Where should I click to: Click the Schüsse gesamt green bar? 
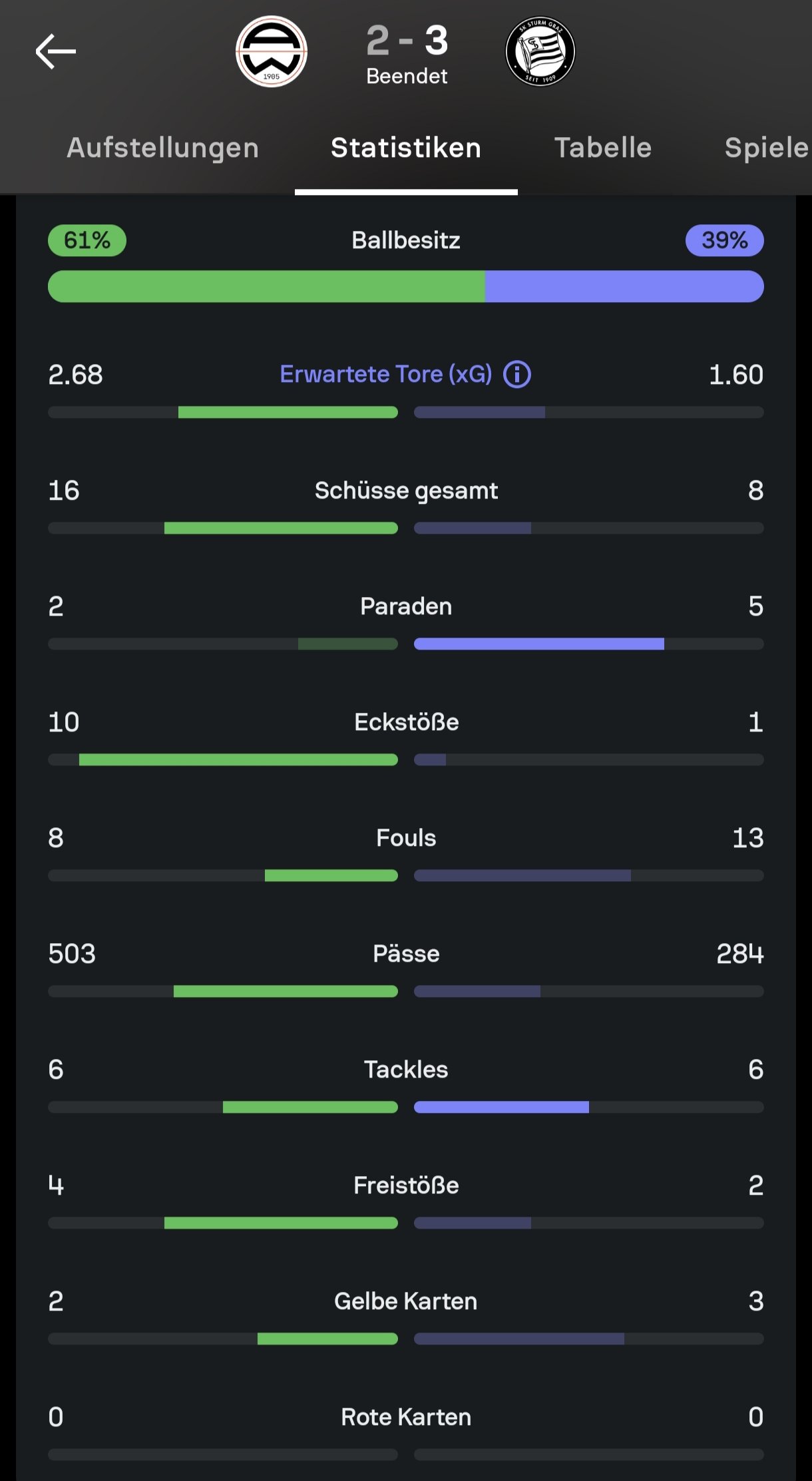tap(281, 528)
